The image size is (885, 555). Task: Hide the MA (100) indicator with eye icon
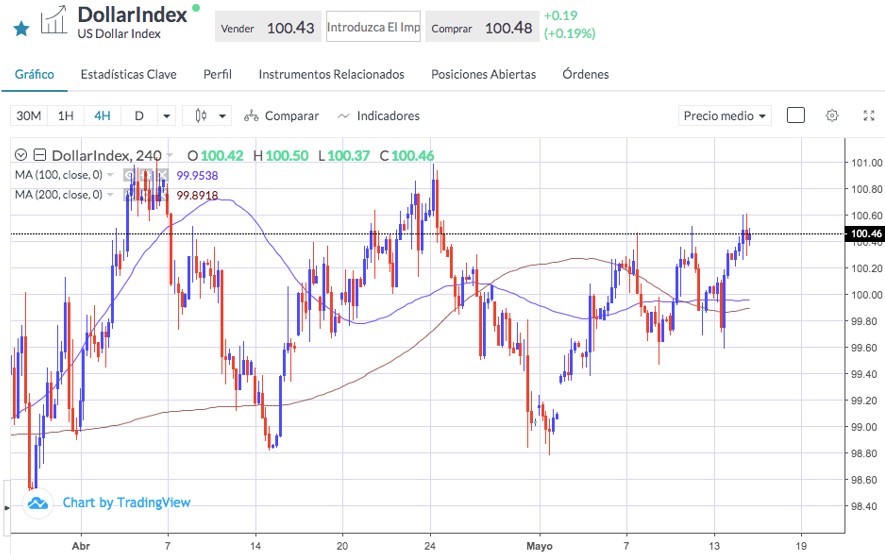click(x=129, y=175)
